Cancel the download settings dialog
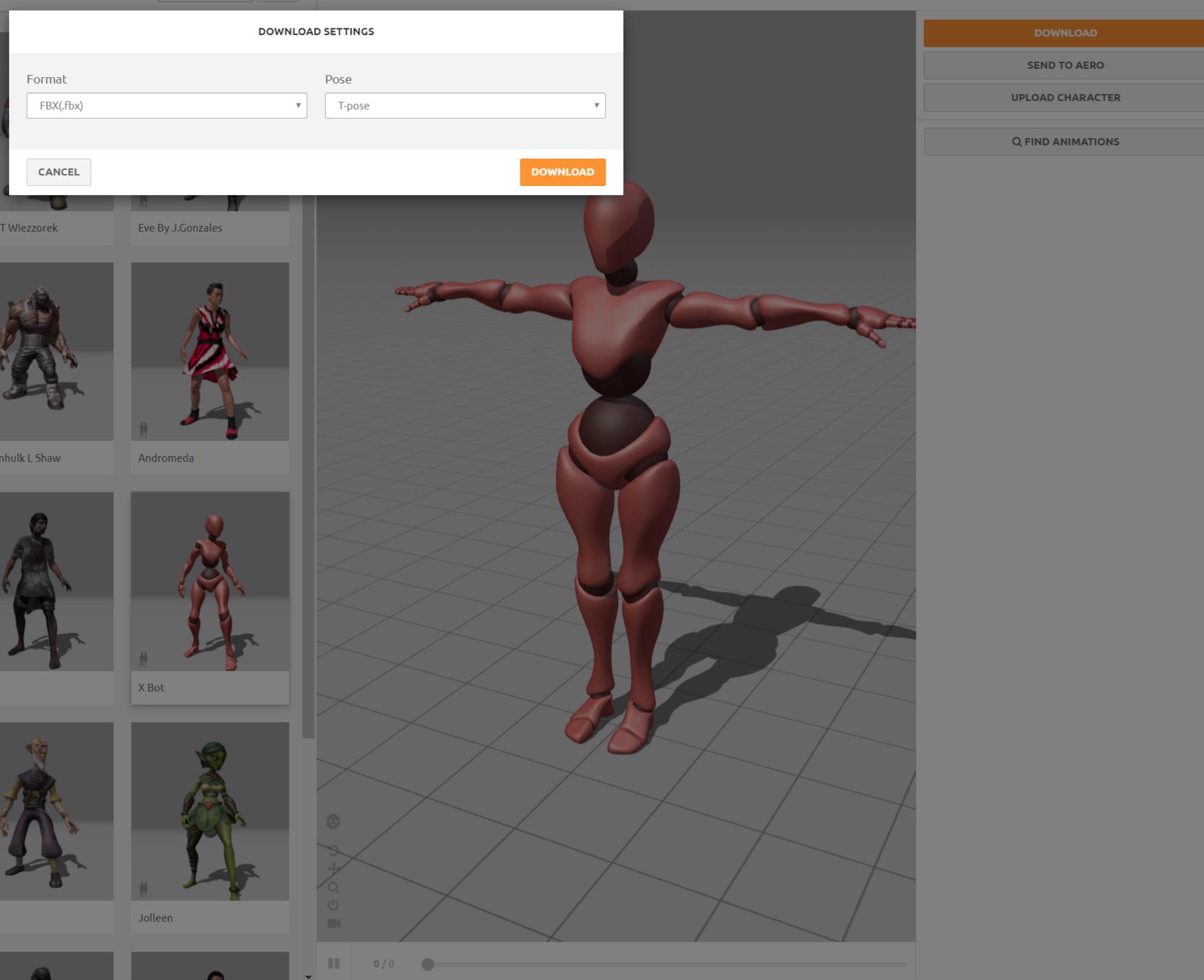1204x980 pixels. (x=58, y=172)
